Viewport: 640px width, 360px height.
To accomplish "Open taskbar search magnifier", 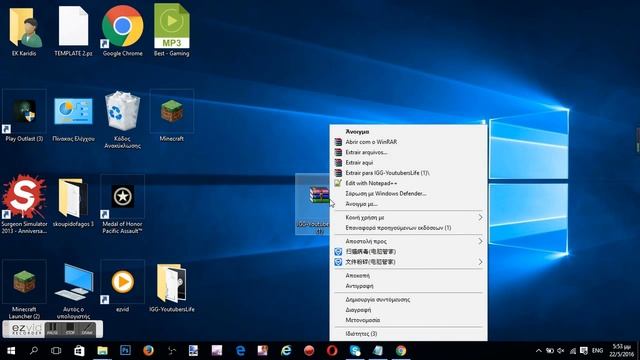I will [33, 351].
